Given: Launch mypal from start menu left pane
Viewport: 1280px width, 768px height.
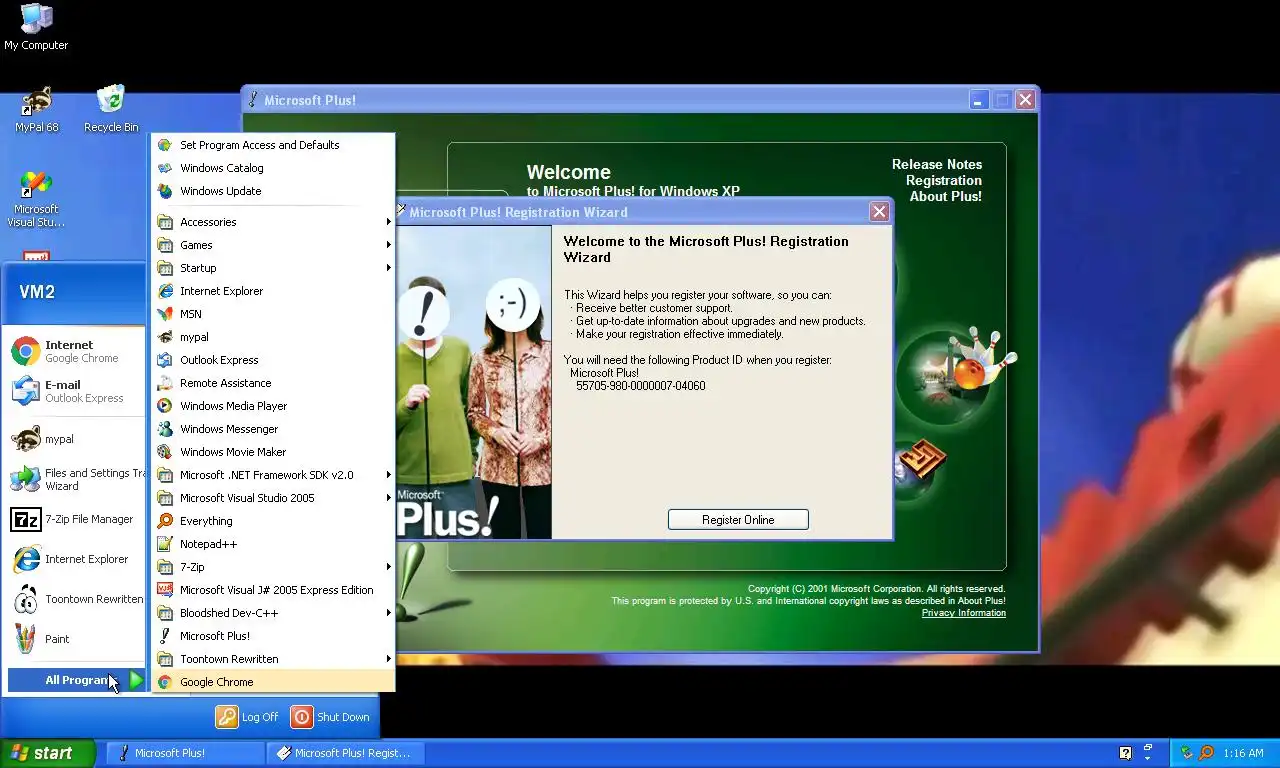Looking at the screenshot, I should click(x=75, y=439).
